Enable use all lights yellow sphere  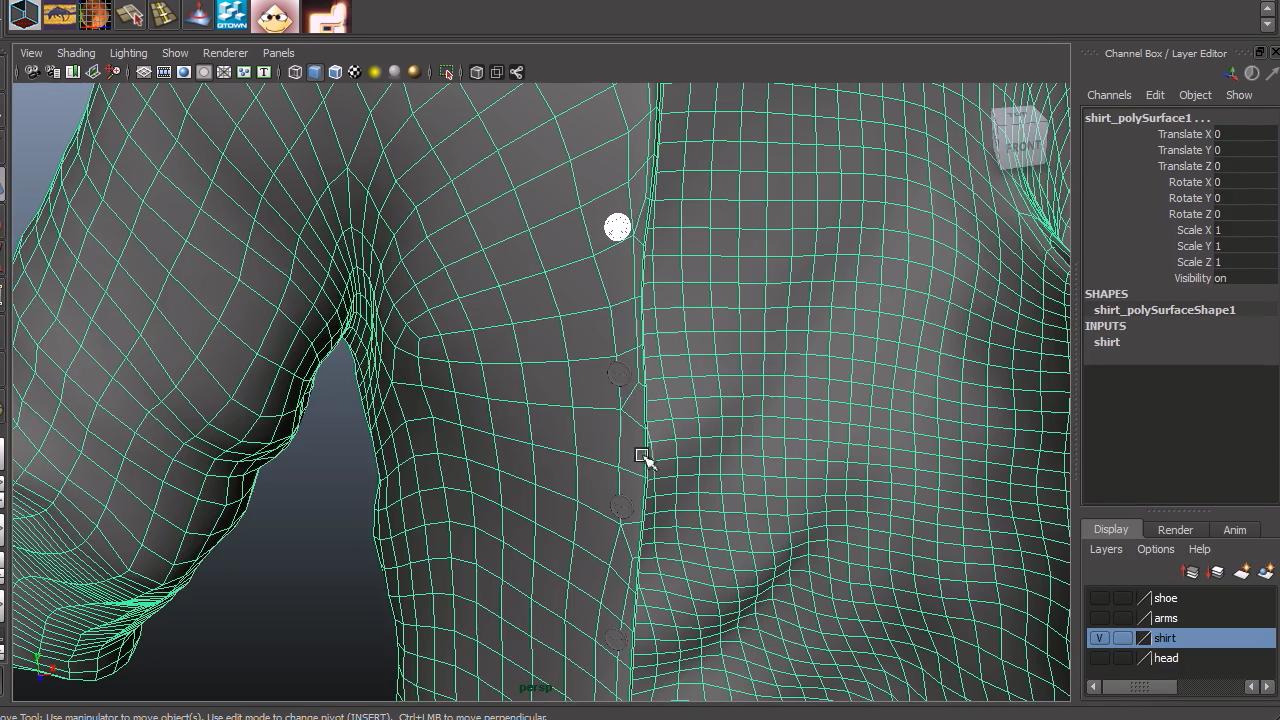coord(375,72)
